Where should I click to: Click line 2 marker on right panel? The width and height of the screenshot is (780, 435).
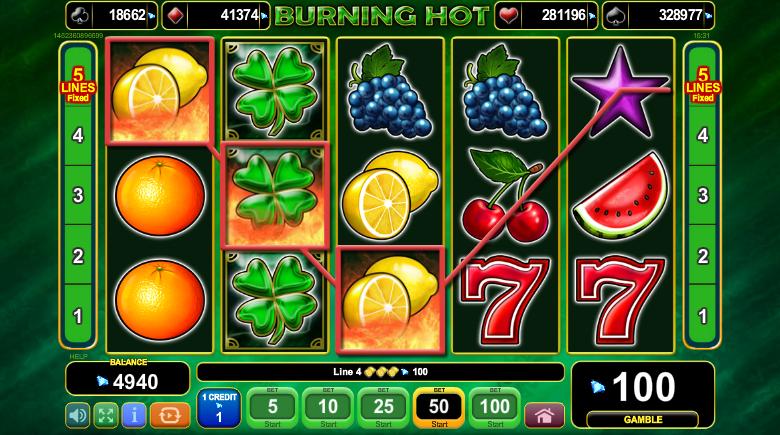(702, 256)
